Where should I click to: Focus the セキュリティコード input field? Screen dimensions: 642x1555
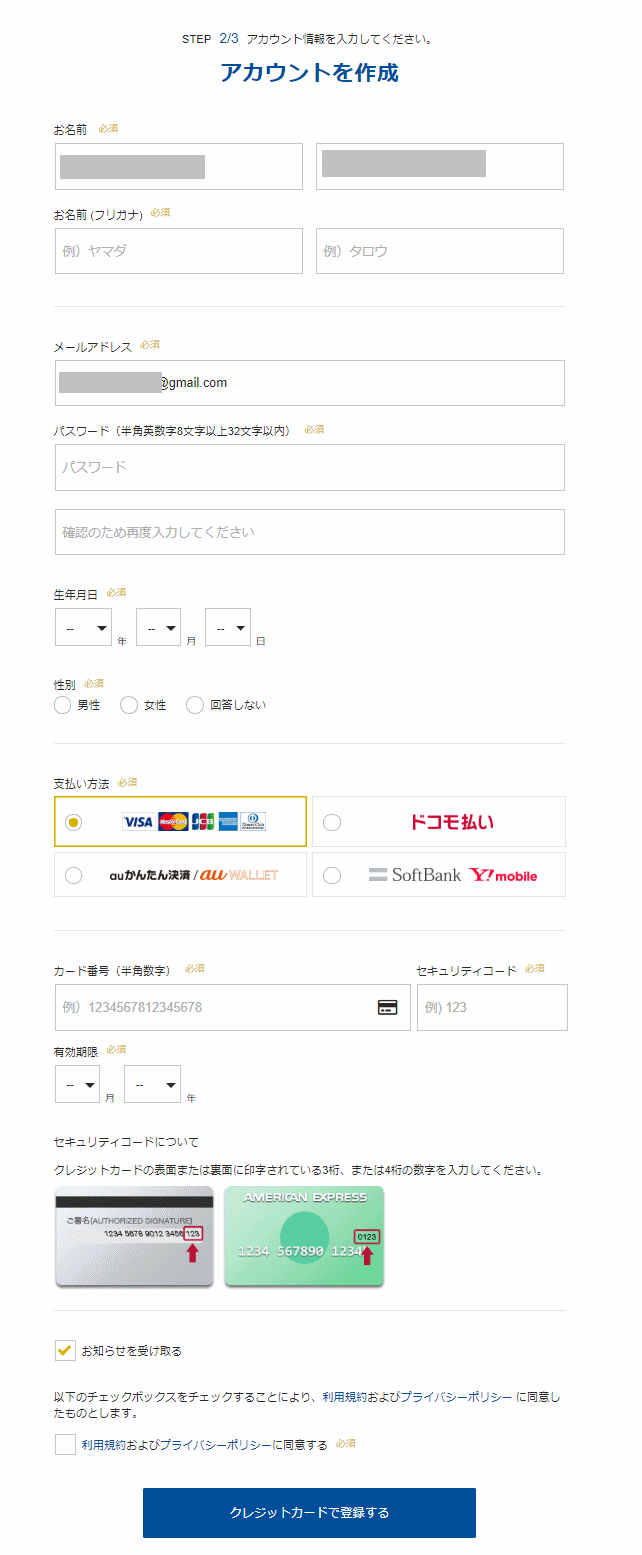pyautogui.click(x=492, y=1007)
